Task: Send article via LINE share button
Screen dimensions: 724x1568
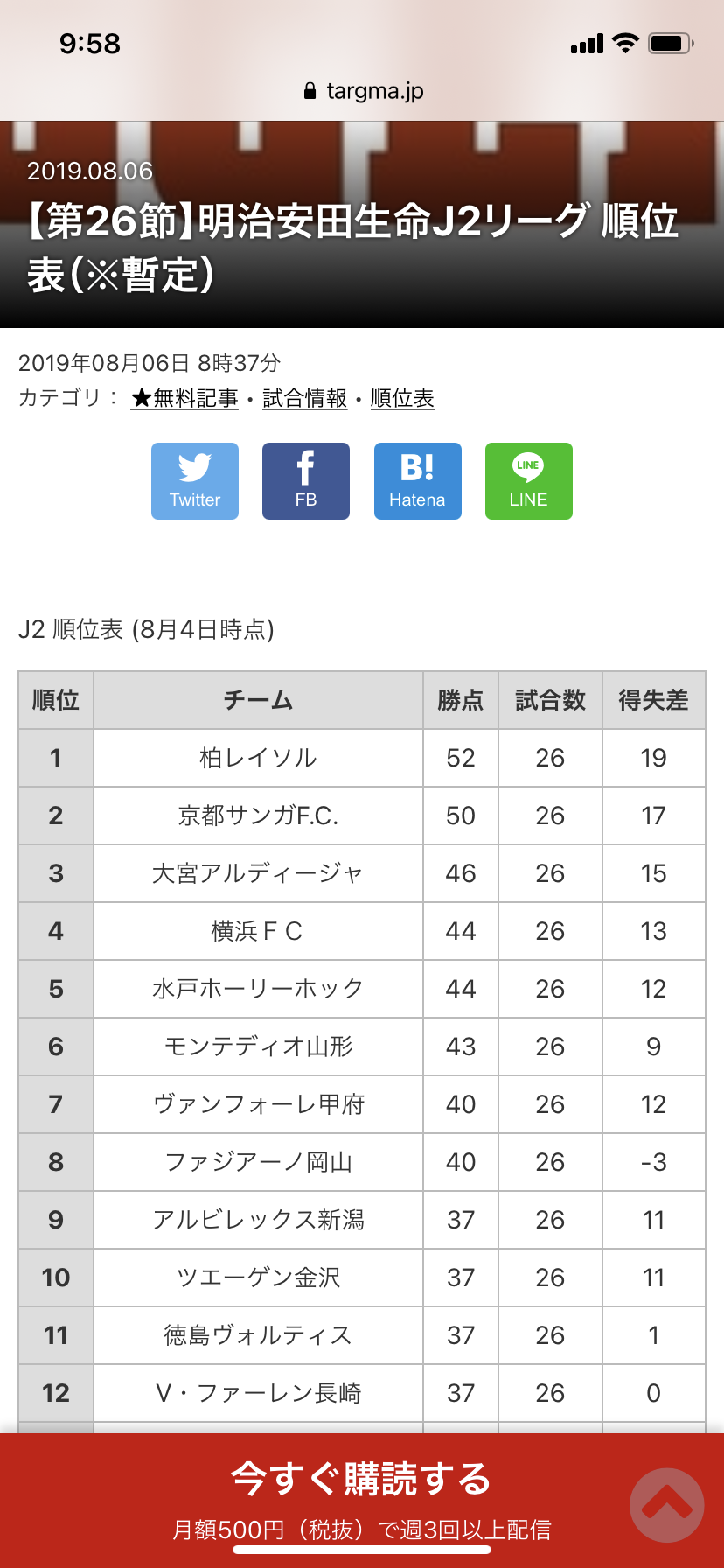Action: click(528, 481)
